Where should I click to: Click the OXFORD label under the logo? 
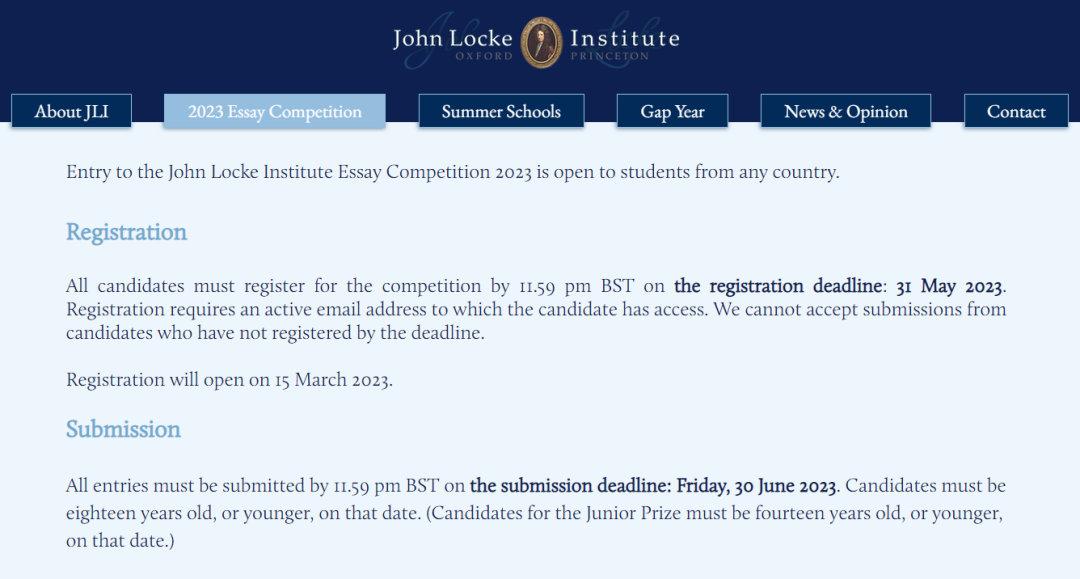[x=484, y=56]
